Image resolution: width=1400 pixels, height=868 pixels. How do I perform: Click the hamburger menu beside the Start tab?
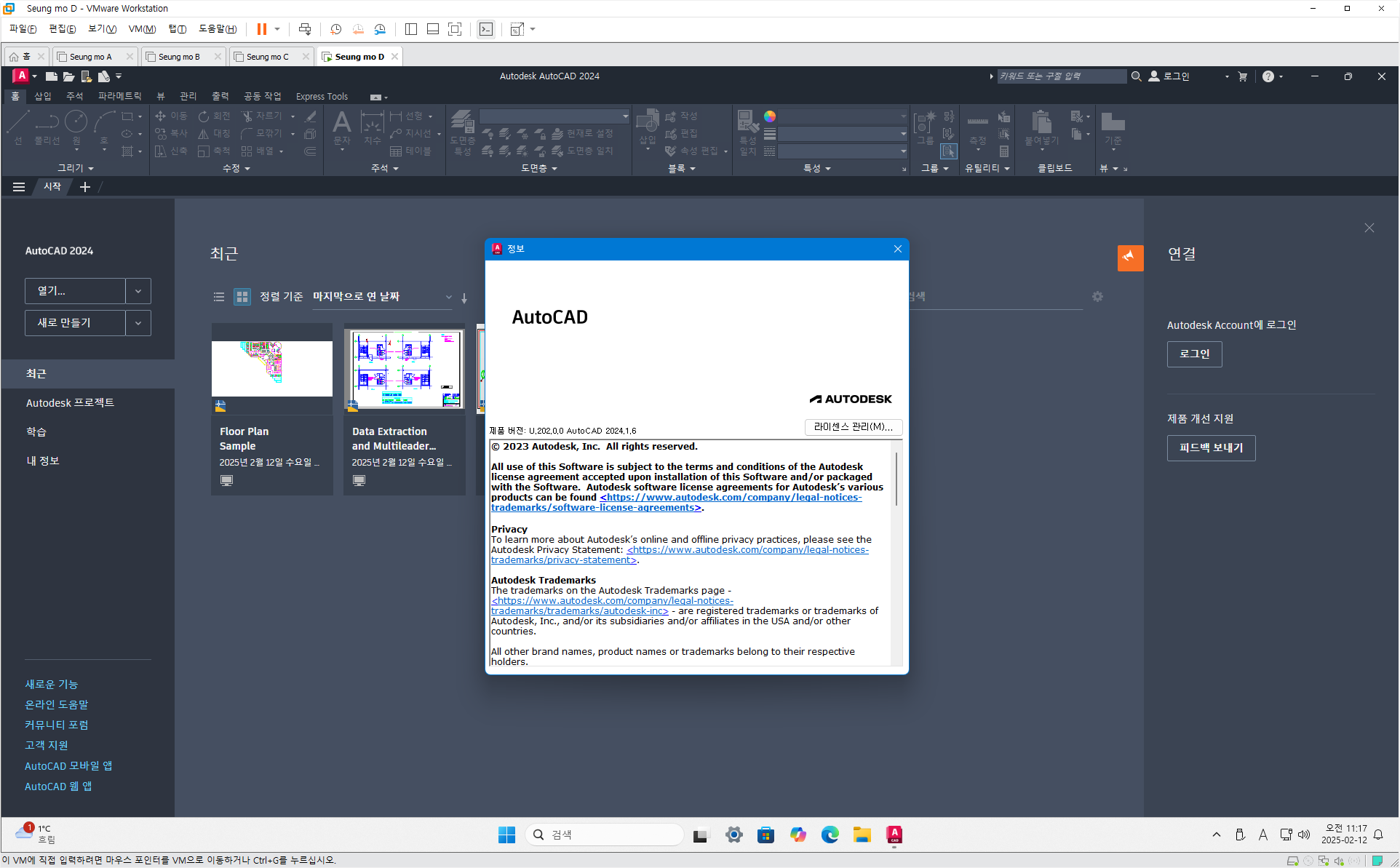[x=19, y=187]
